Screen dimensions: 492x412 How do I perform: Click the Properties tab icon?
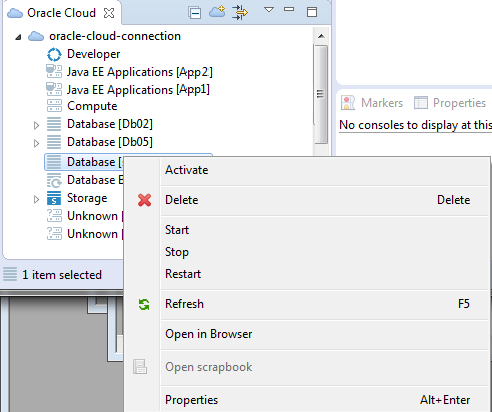(421, 103)
